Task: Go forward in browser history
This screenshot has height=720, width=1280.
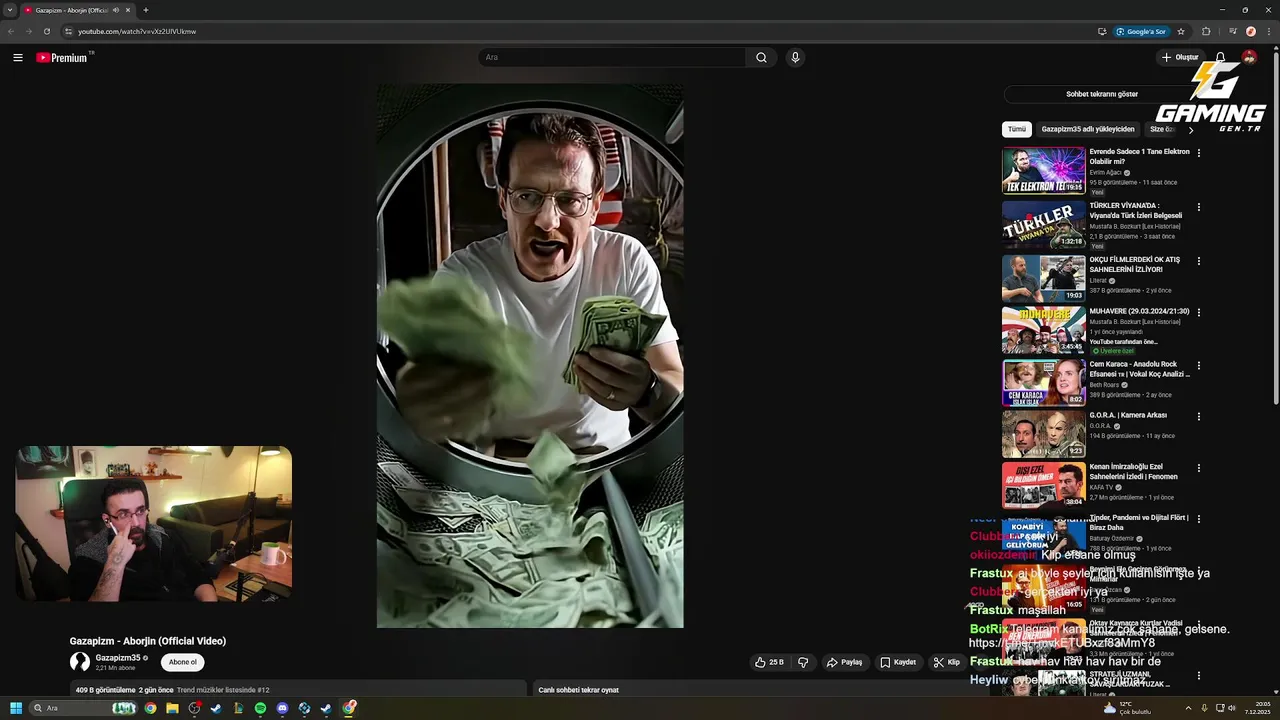Action: coord(28,31)
